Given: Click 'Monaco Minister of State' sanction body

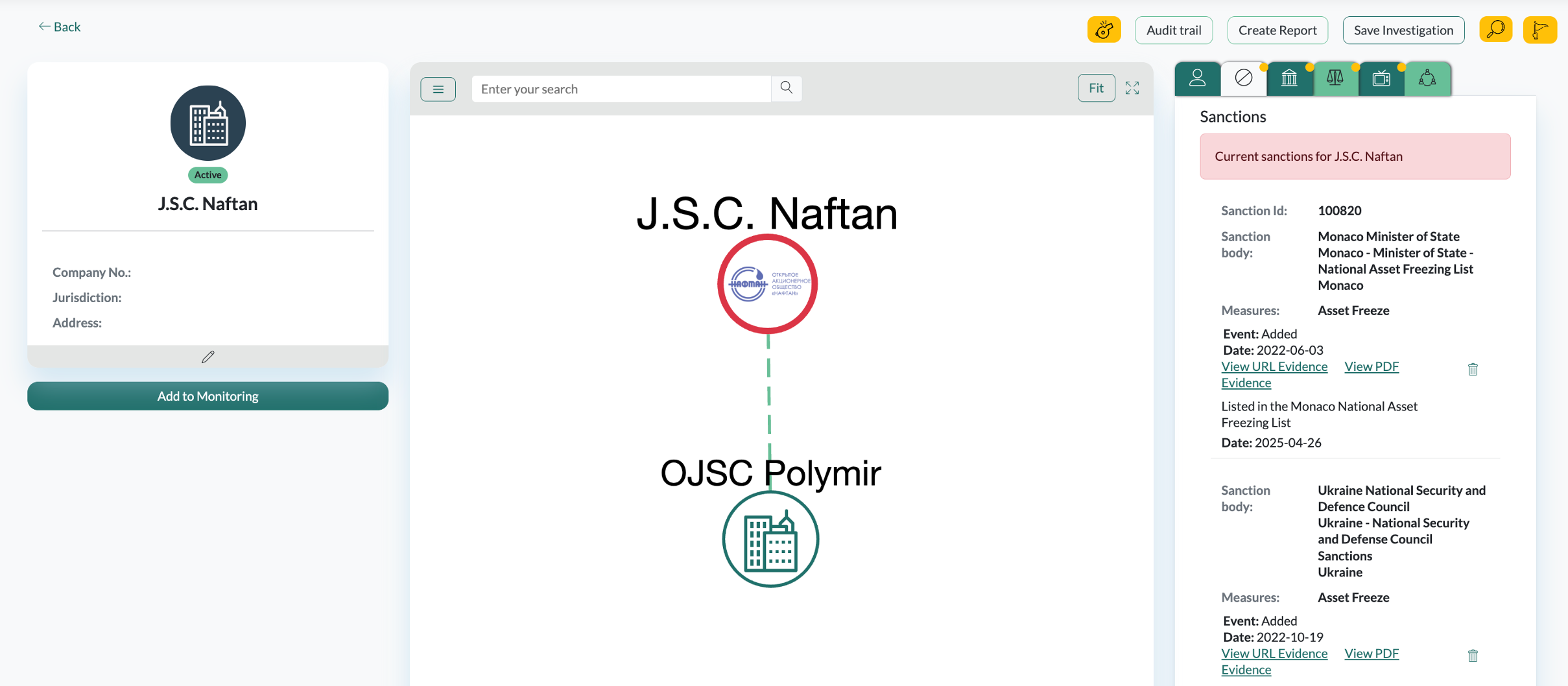Looking at the screenshot, I should (1388, 237).
